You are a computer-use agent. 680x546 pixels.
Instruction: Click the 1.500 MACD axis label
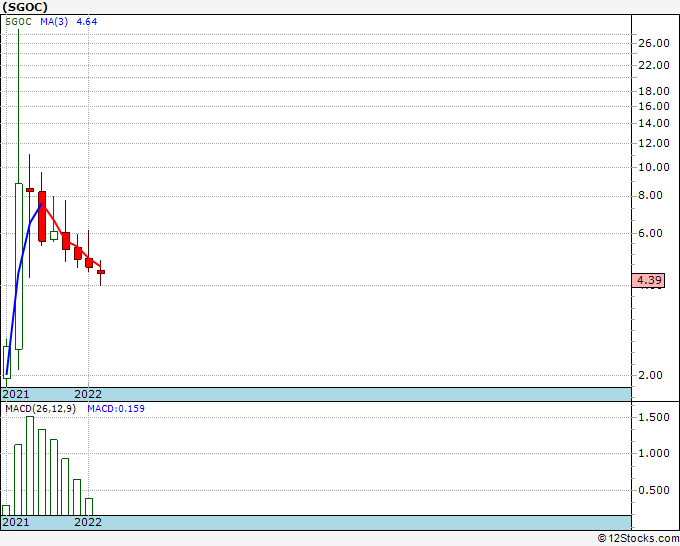(x=654, y=417)
